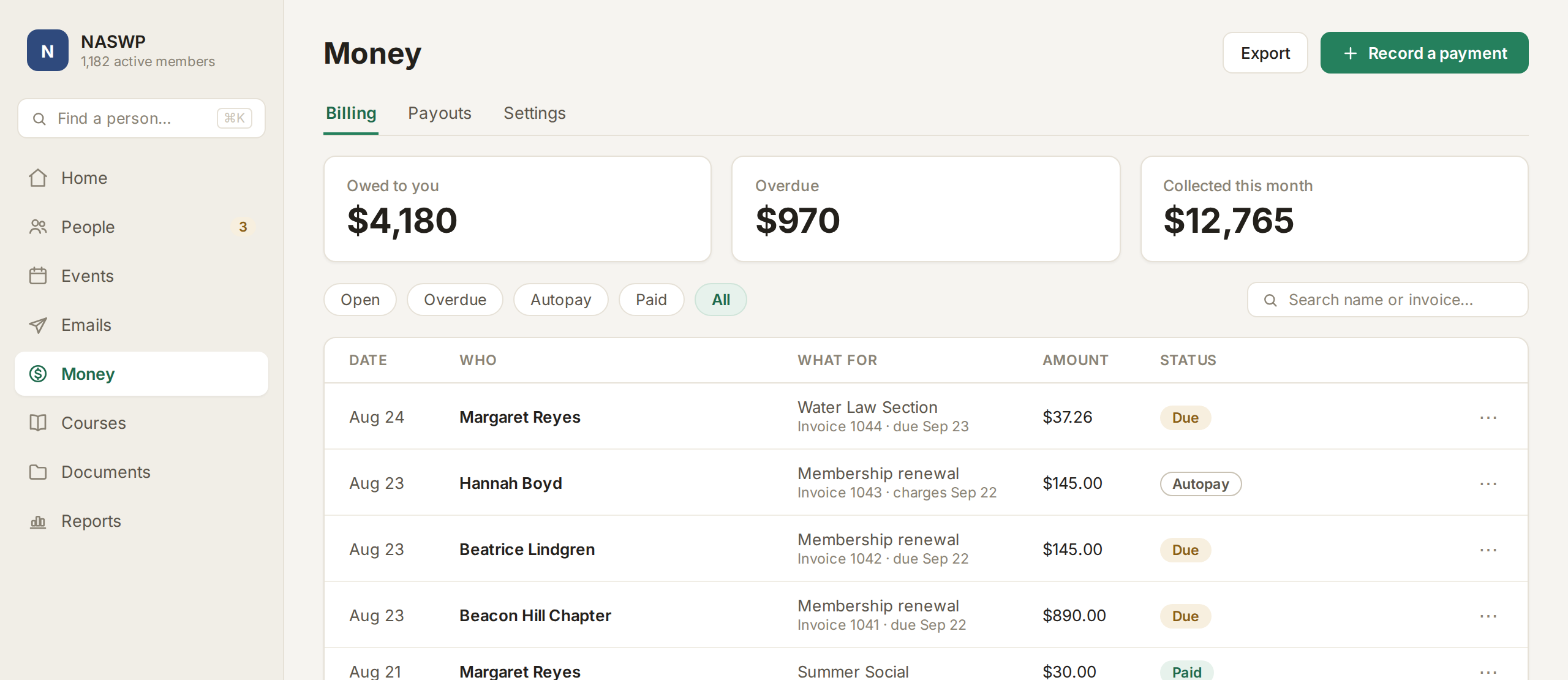Click the $890.00 amount cell

click(1074, 616)
